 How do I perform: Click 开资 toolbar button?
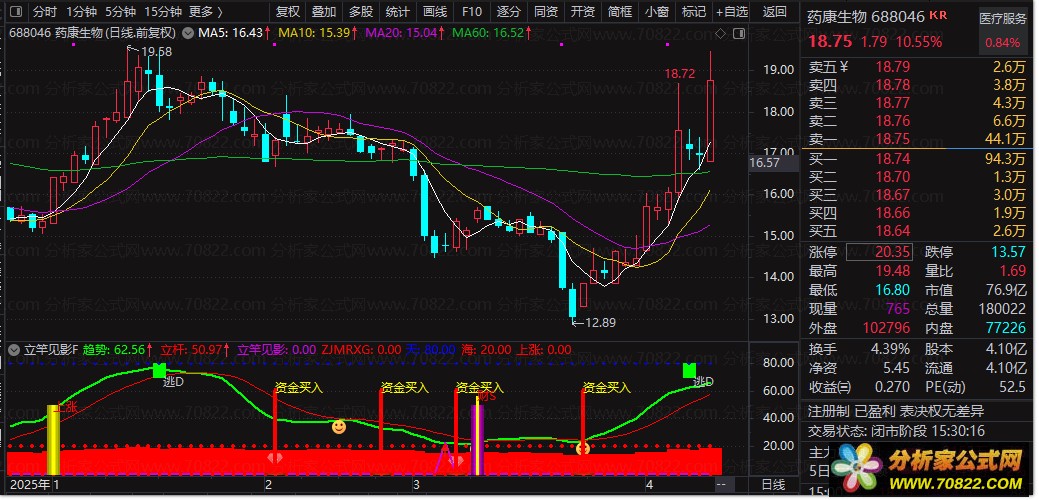[582, 12]
